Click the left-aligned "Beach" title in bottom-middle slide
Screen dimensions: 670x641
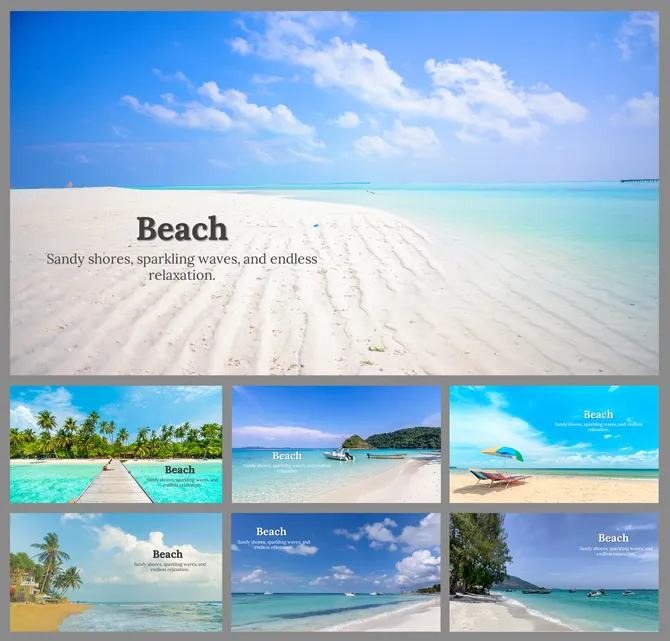[x=271, y=532]
